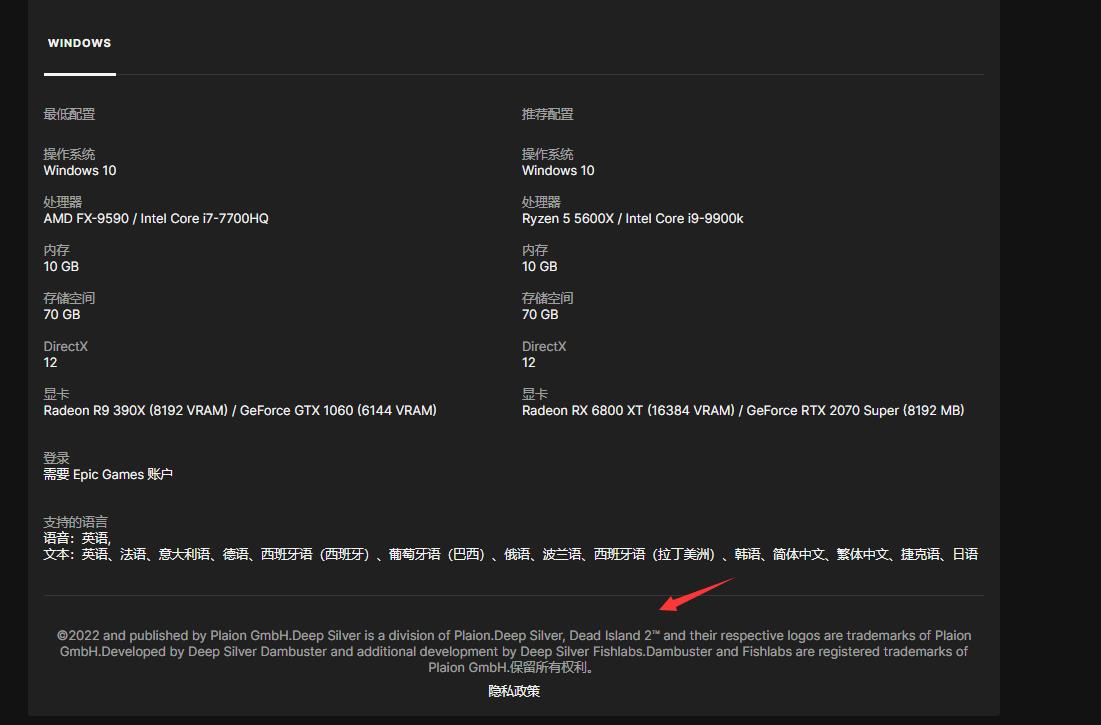The height and width of the screenshot is (725, 1101).
Task: Click the 需要 Epic Games 账户 text
Action: [108, 474]
